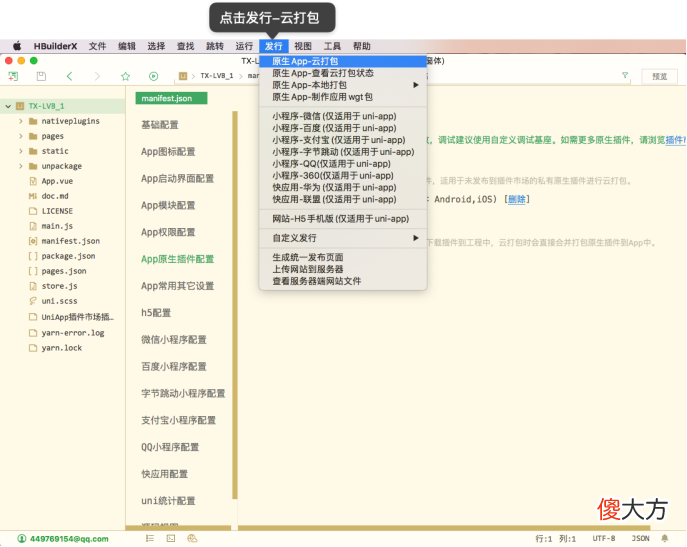Click the uni.scss file icon
The width and height of the screenshot is (687, 547).
[33, 301]
